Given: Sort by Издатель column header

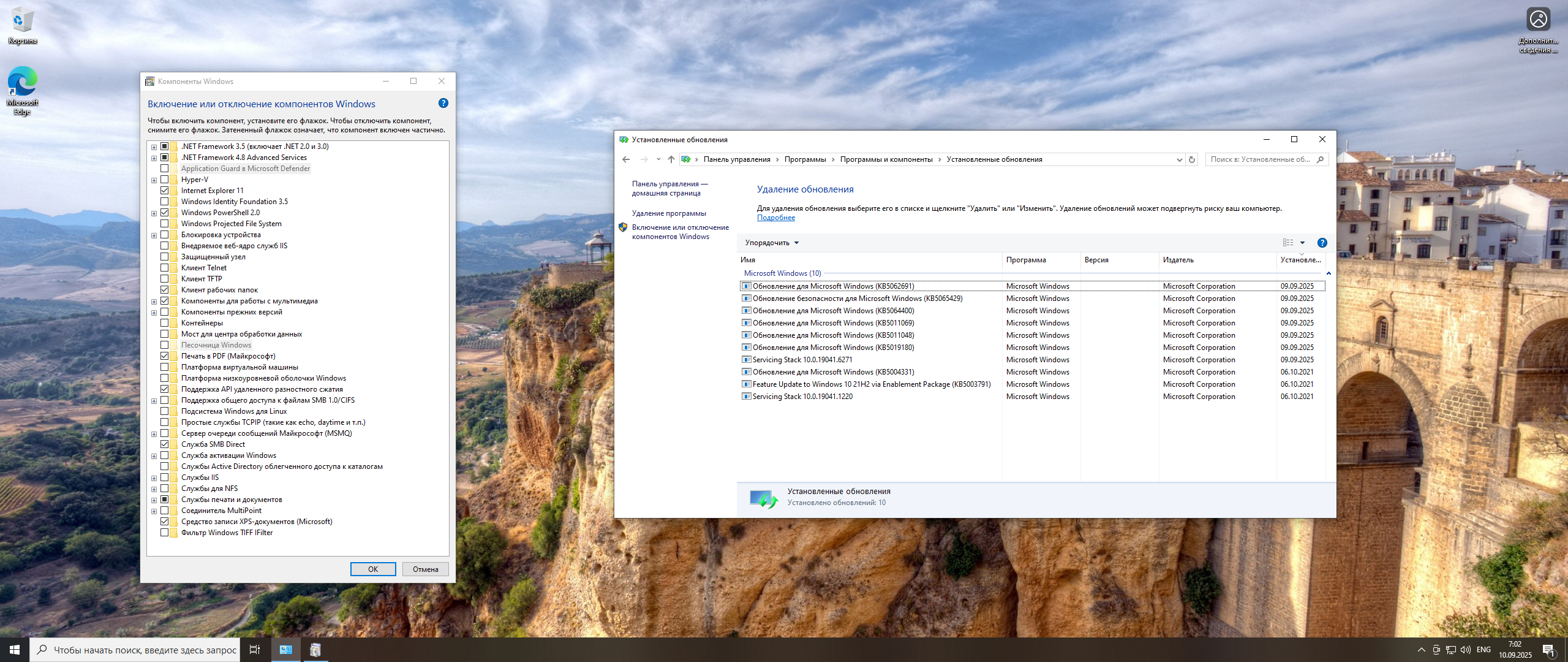Looking at the screenshot, I should click(x=1218, y=260).
